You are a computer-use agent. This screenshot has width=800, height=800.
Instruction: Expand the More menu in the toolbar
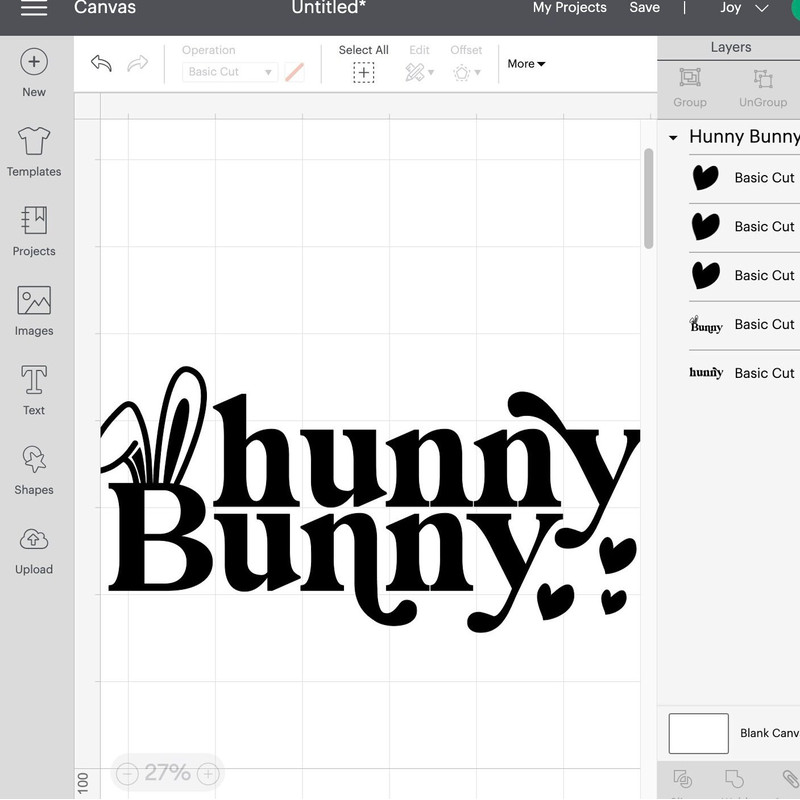525,63
